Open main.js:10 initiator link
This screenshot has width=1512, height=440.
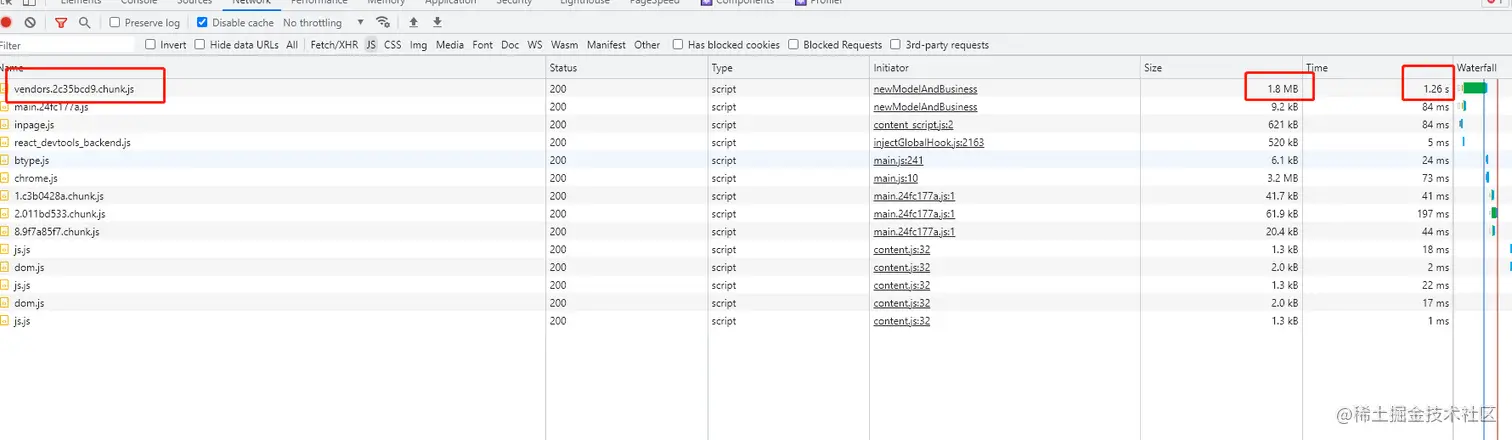(x=895, y=178)
